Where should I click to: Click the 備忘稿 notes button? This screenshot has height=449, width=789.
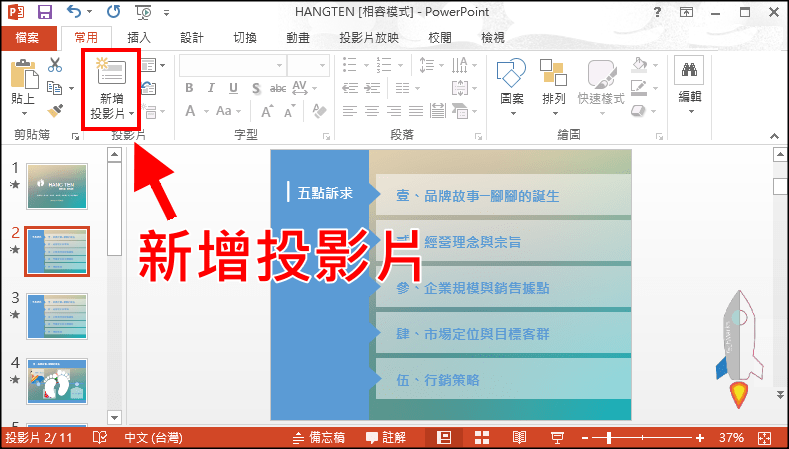pyautogui.click(x=321, y=437)
